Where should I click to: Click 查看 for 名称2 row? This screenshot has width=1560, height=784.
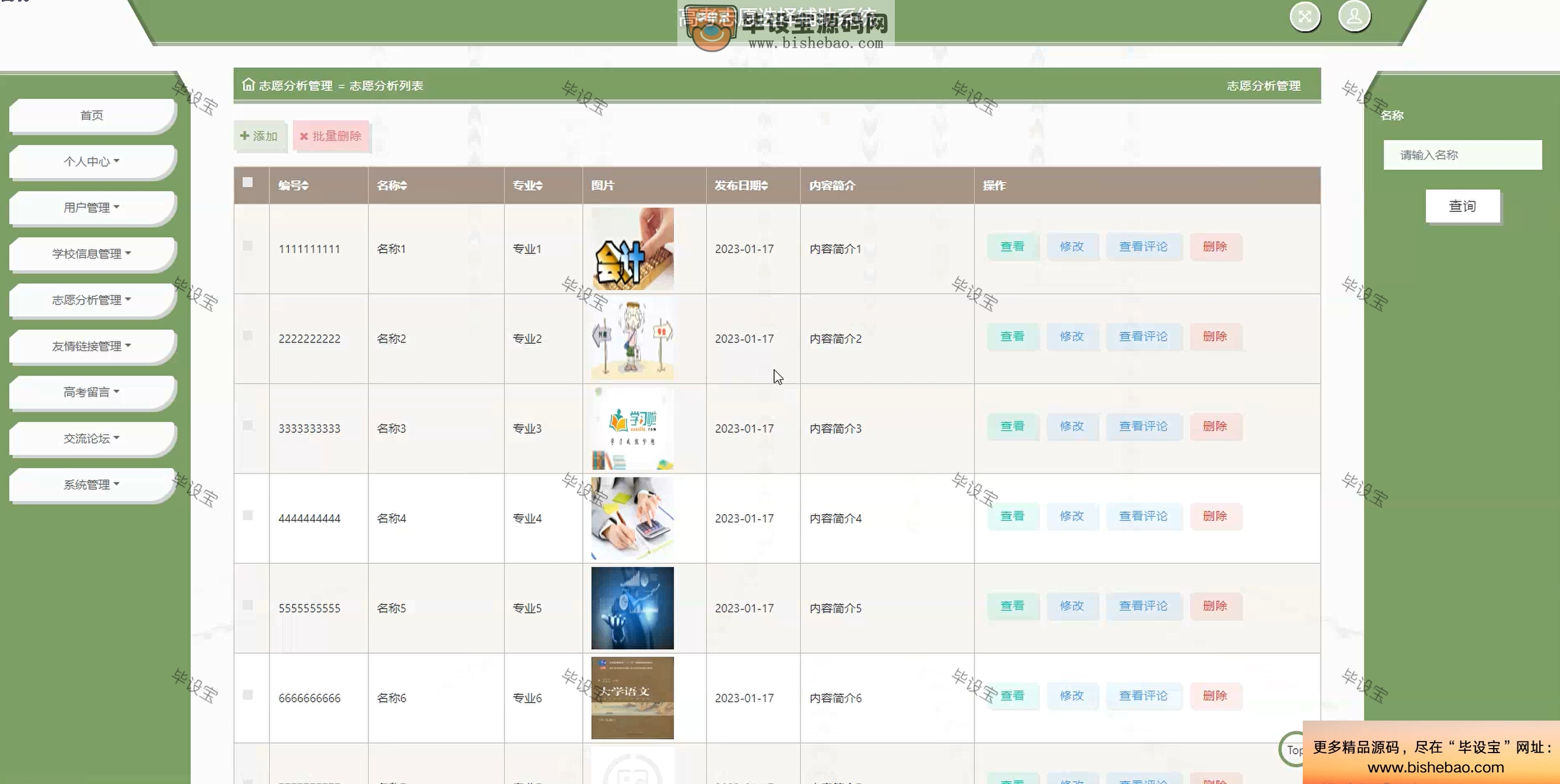point(1012,336)
